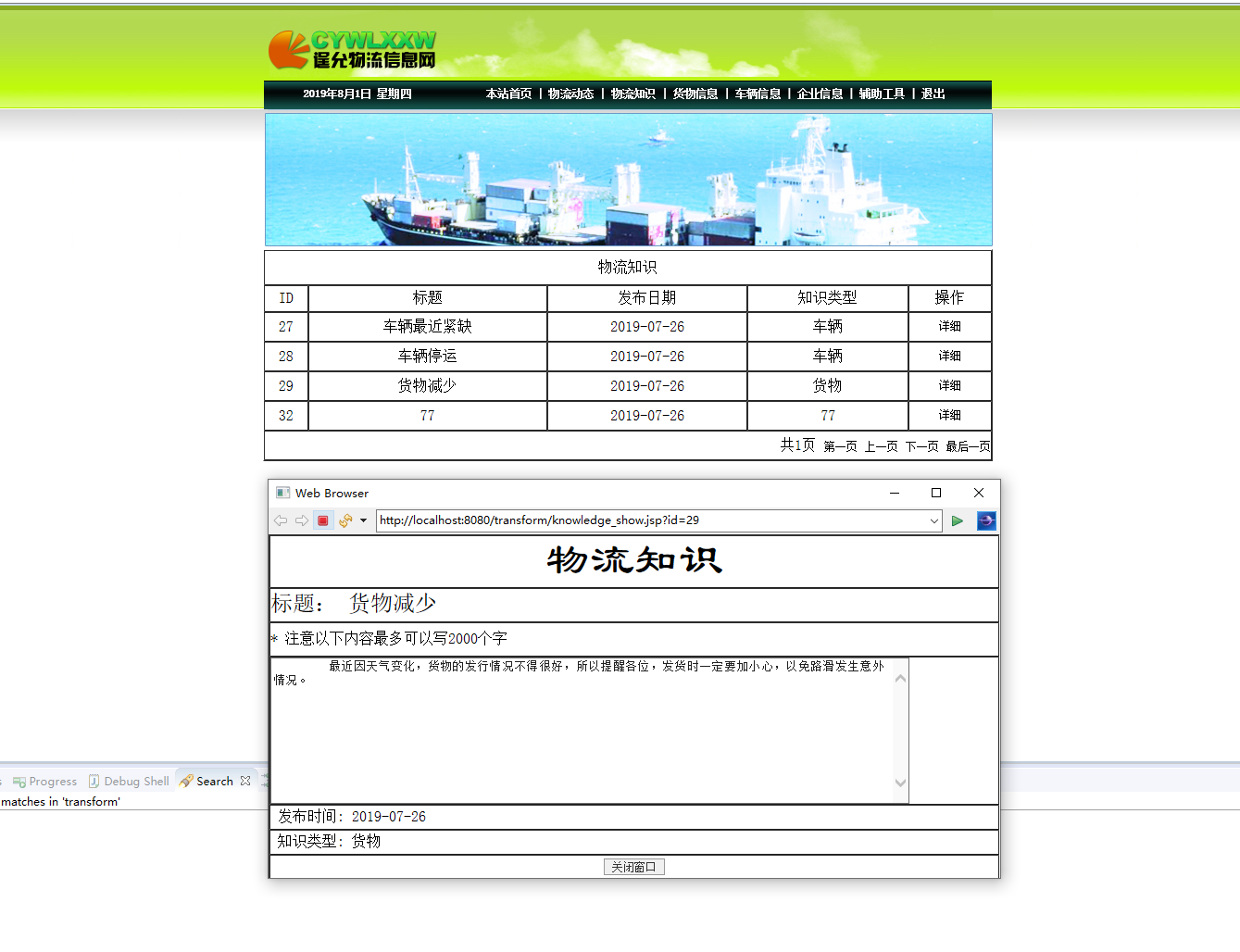This screenshot has width=1240, height=952.
Task: Open page in external browser icon
Action: tap(985, 520)
